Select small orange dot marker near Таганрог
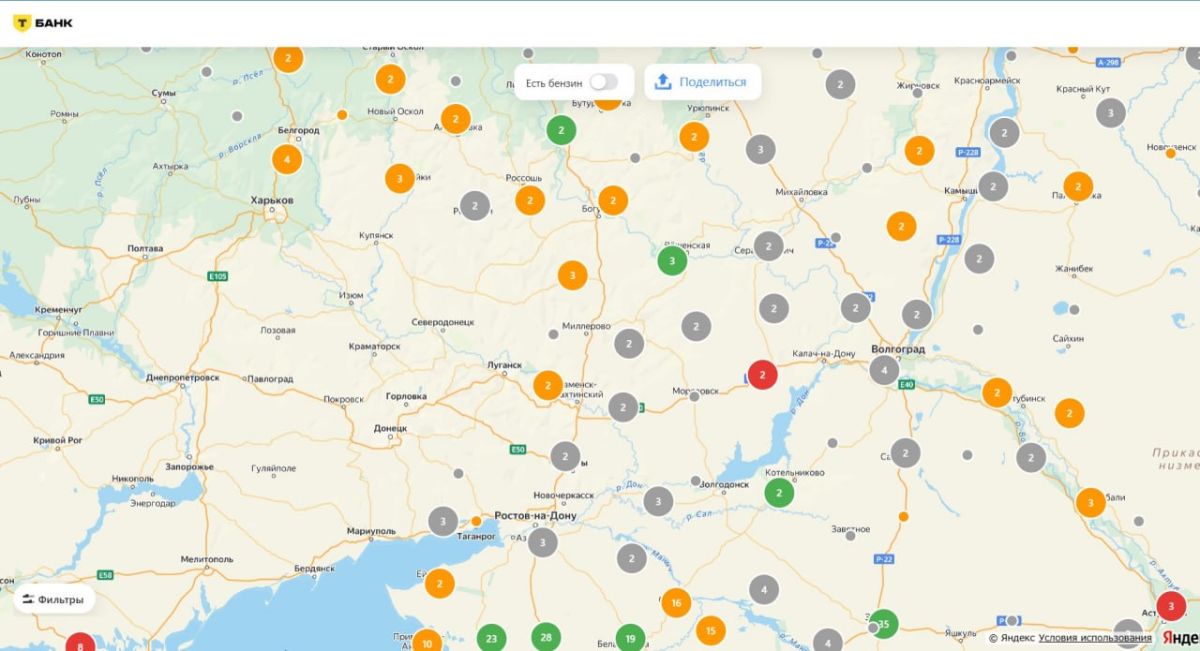1200x651 pixels. (x=476, y=521)
